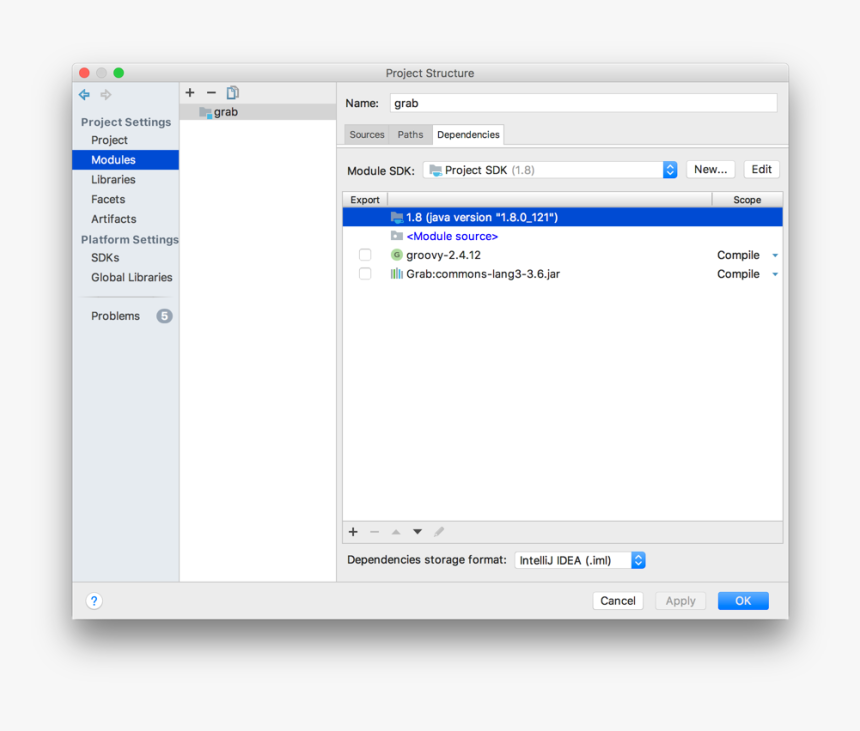The image size is (860, 731).
Task: Click the Export column header
Action: pyautogui.click(x=365, y=200)
